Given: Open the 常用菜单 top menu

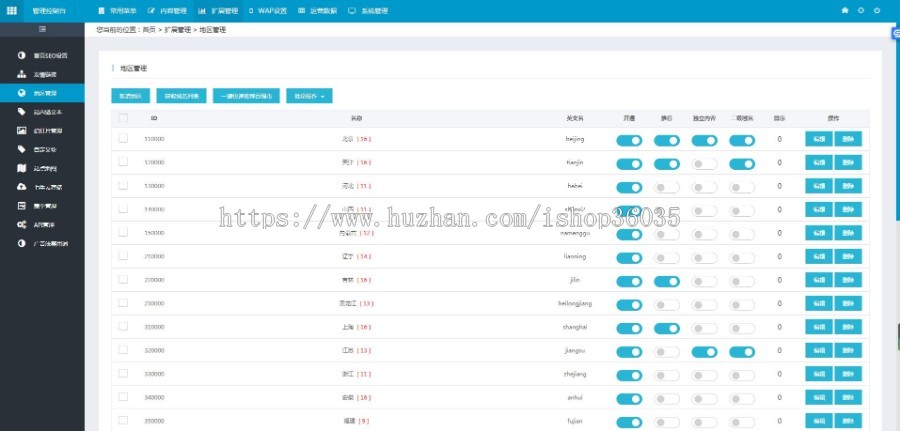Looking at the screenshot, I should (118, 10).
